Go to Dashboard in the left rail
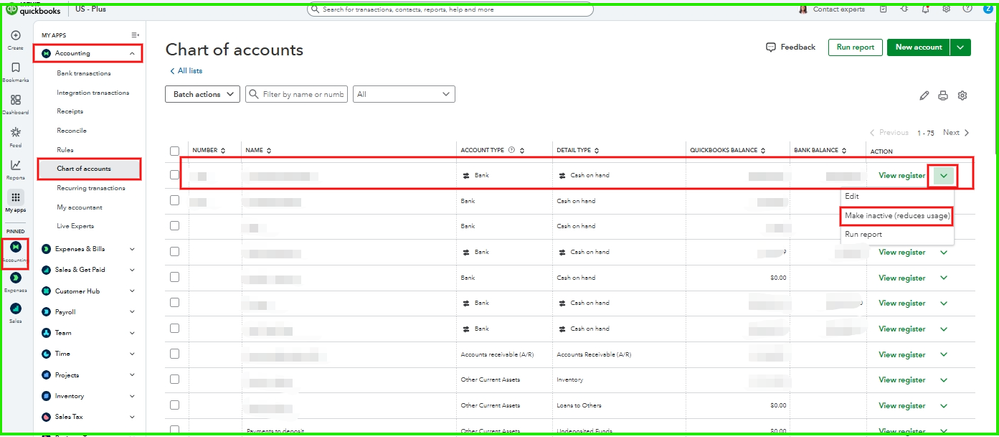Screen dimensions: 999x437 [16, 100]
